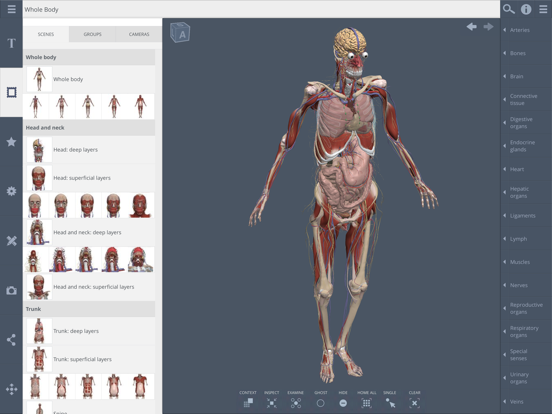The height and width of the screenshot is (414, 552).
Task: Open Settings gear icon in sidebar
Action: tap(11, 191)
